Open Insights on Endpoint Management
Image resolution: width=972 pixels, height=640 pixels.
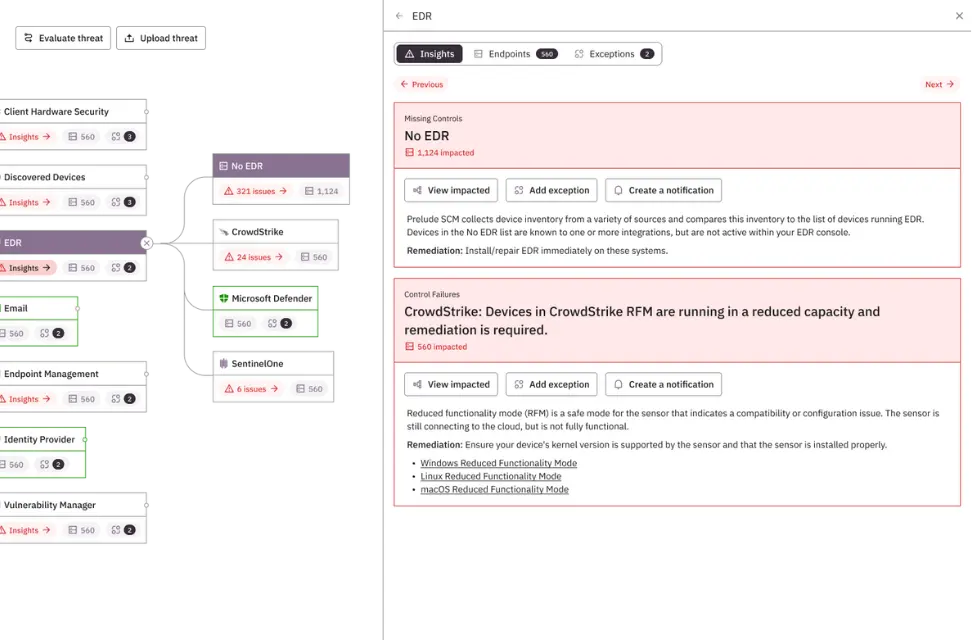click(26, 399)
